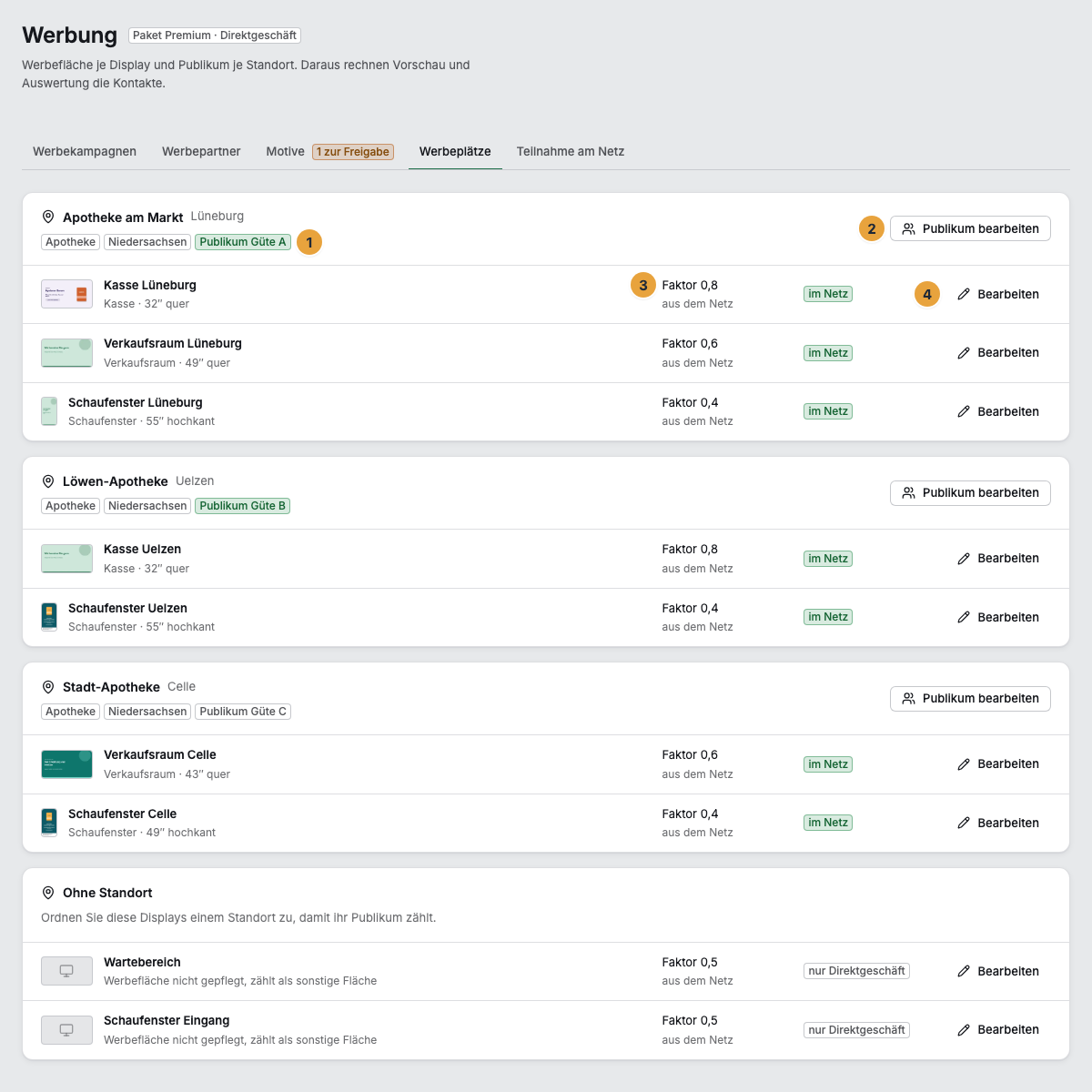This screenshot has width=1092, height=1092.
Task: Click the pencil icon for Schaufenster Eingang
Action: tap(964, 1030)
